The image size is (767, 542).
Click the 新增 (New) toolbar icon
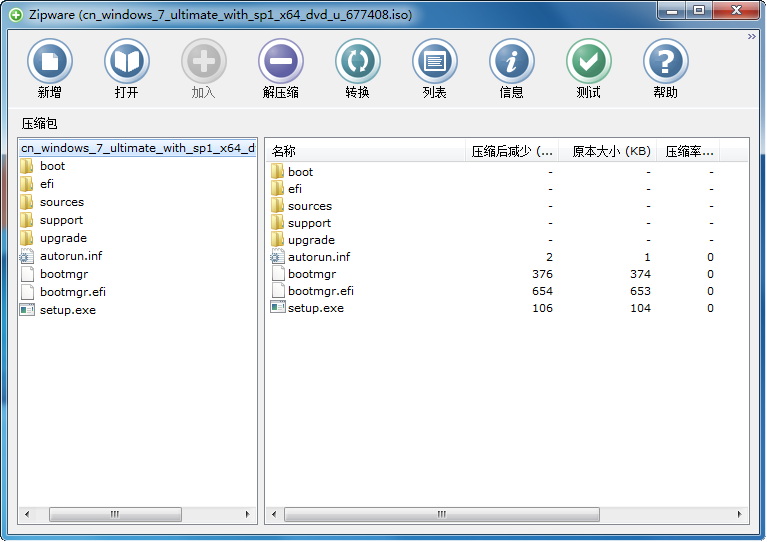50,62
